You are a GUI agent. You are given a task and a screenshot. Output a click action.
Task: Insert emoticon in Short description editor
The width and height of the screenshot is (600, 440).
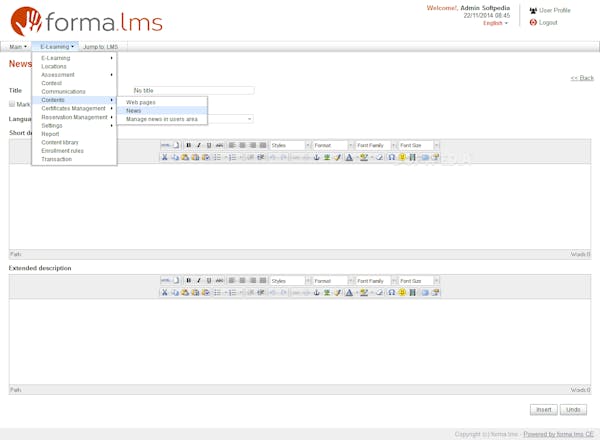coord(402,157)
